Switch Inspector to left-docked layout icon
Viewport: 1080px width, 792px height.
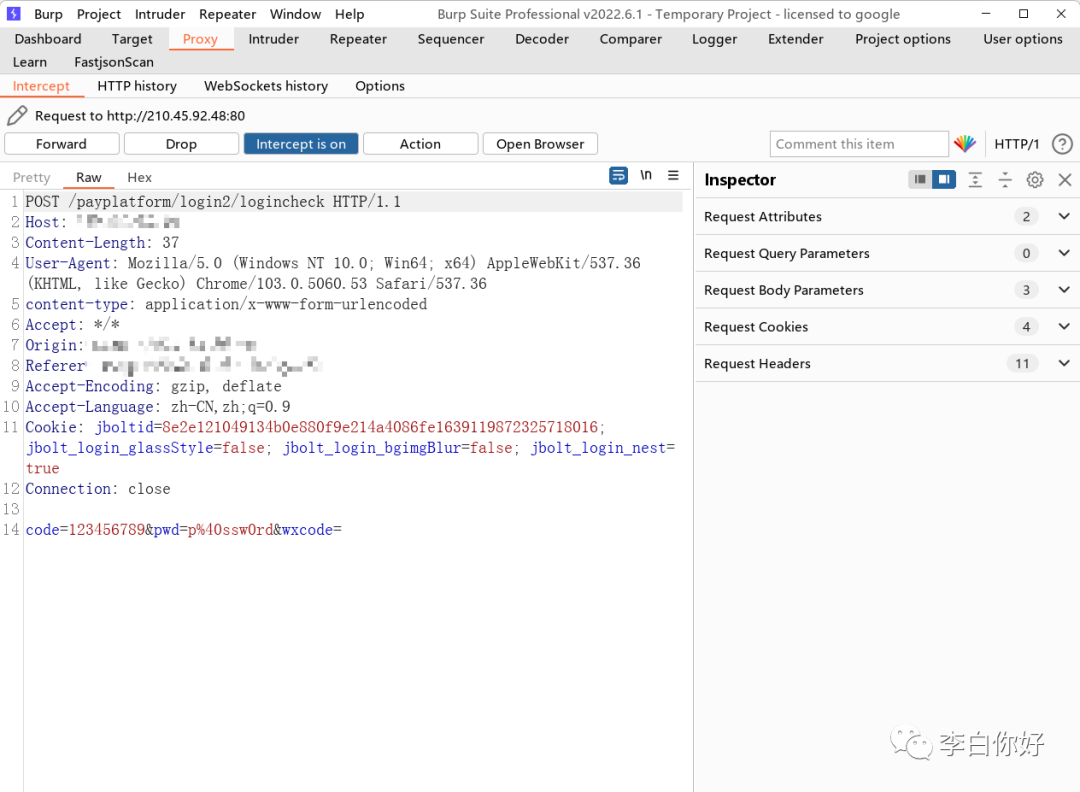pyautogui.click(x=920, y=180)
